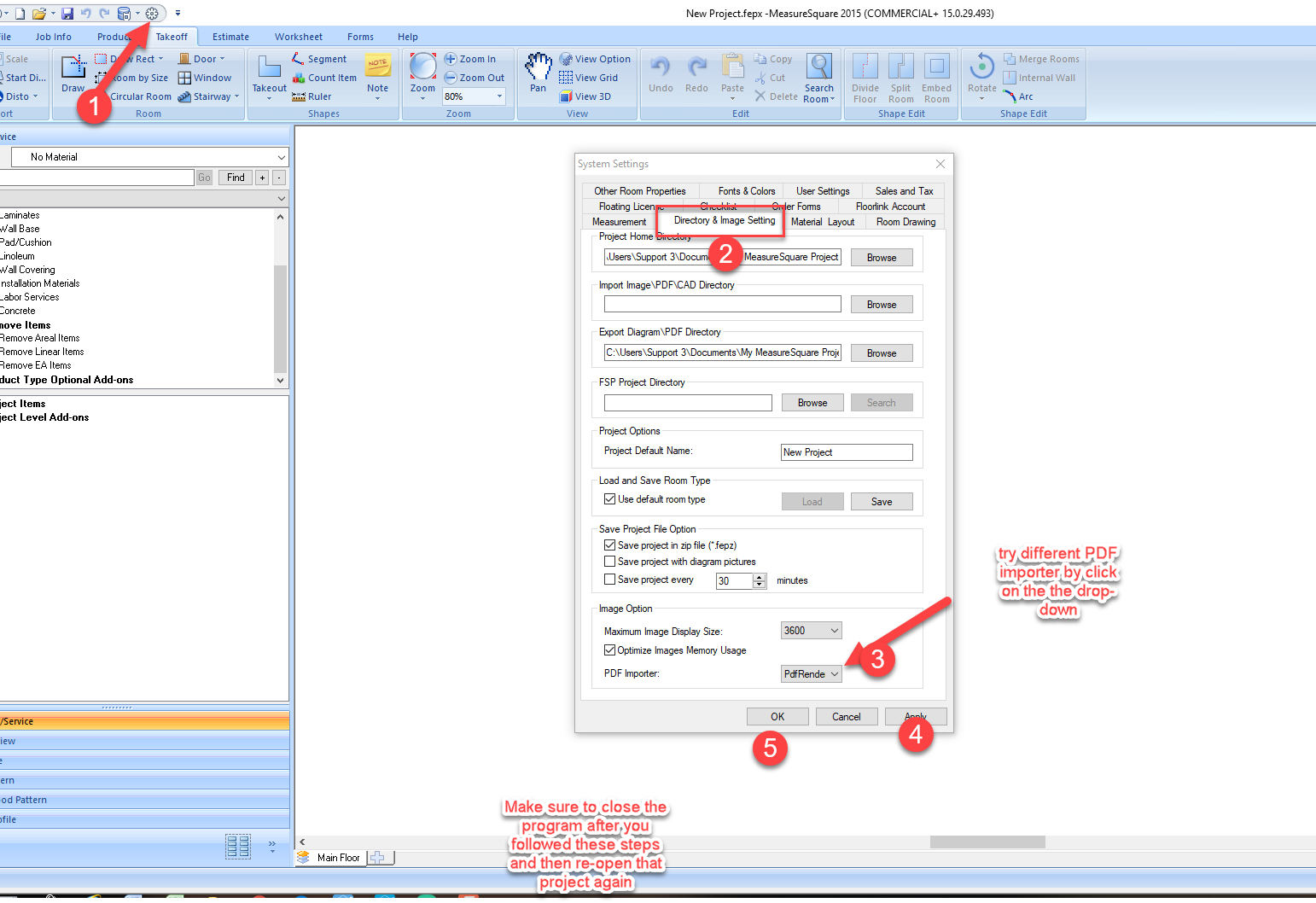The width and height of the screenshot is (1316, 903).
Task: Open the Job Info ribbon tab
Action: 54,37
